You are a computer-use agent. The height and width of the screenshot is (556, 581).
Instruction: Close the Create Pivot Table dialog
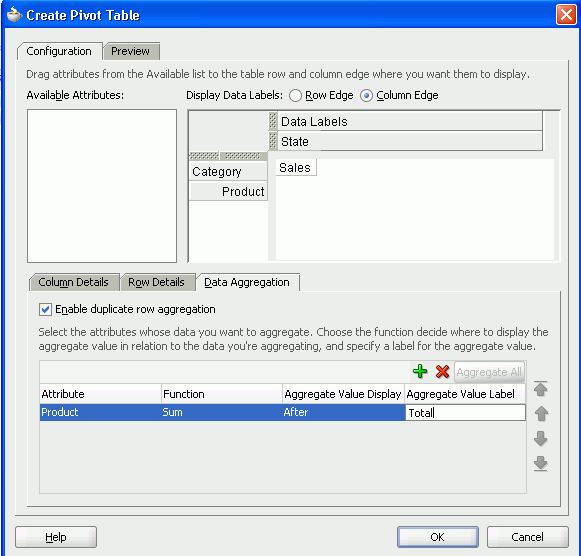coord(566,15)
